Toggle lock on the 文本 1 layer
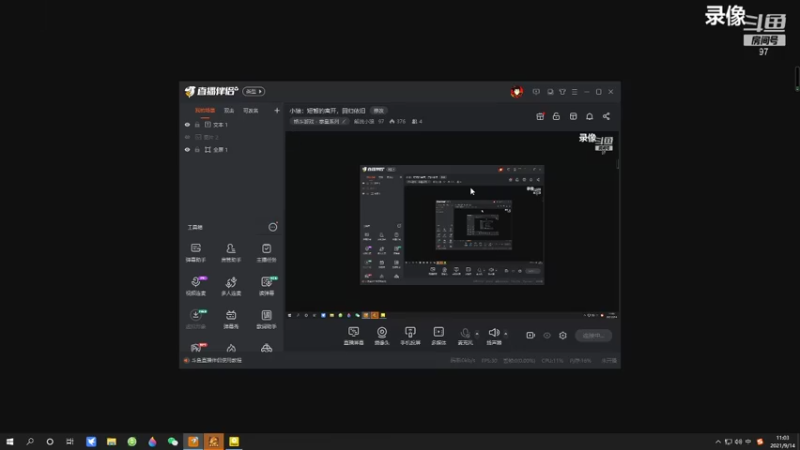Viewport: 800px width, 450px height. pos(197,125)
